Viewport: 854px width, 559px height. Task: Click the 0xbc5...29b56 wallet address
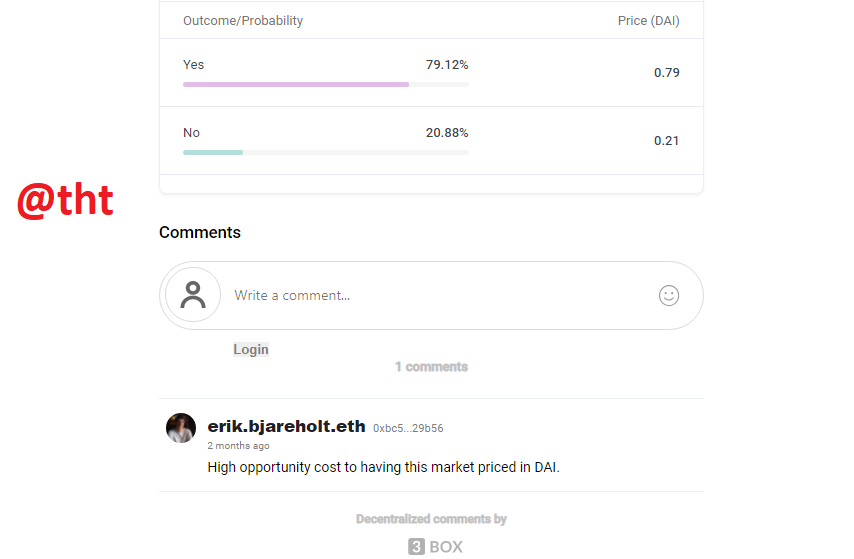[408, 429]
